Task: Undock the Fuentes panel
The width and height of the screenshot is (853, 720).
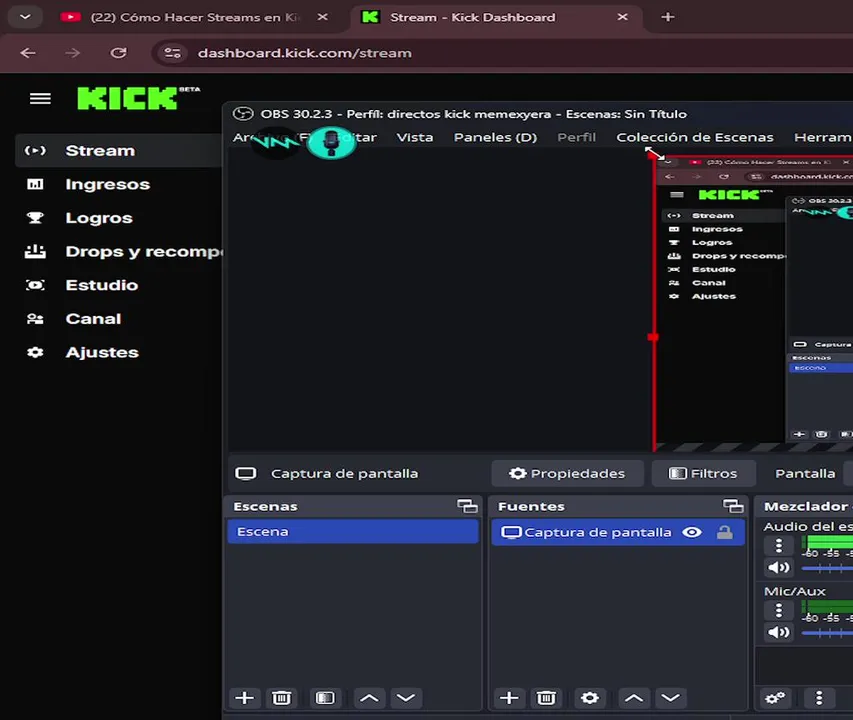Action: (x=733, y=506)
